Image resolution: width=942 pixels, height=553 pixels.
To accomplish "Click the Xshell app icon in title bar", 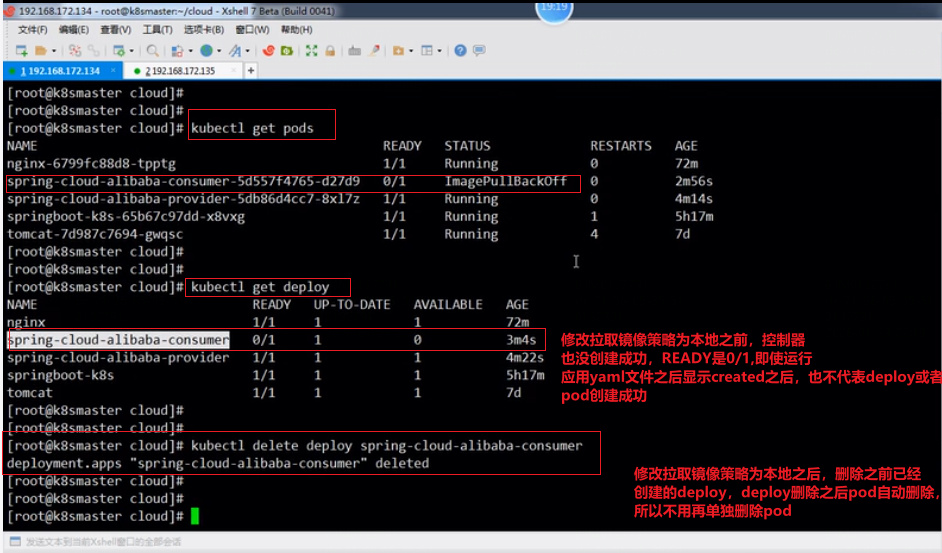I will point(8,11).
